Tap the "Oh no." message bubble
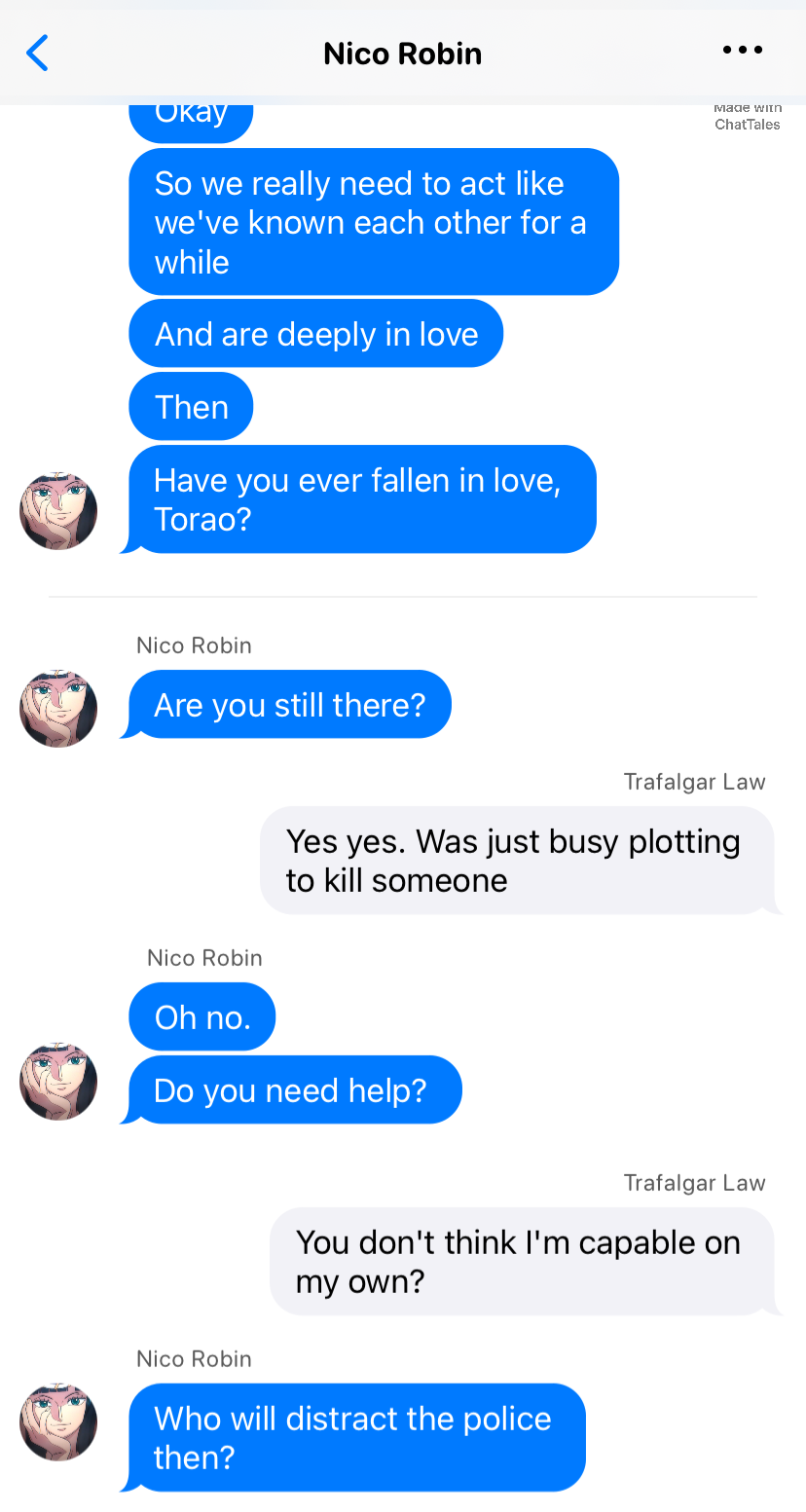The width and height of the screenshot is (806, 1512). coord(202,1017)
